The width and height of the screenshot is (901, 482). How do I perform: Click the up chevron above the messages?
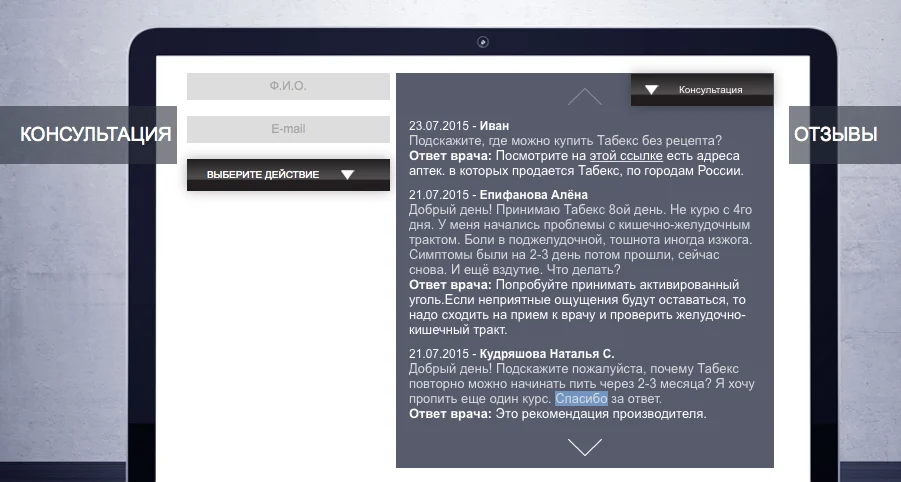584,97
